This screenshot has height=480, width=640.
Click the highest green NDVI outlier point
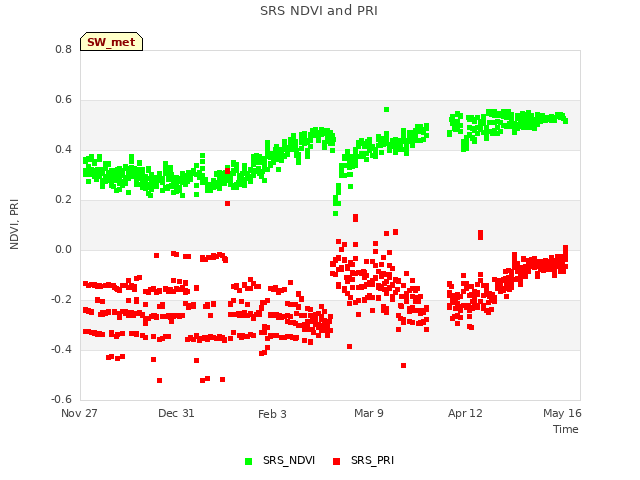click(387, 109)
